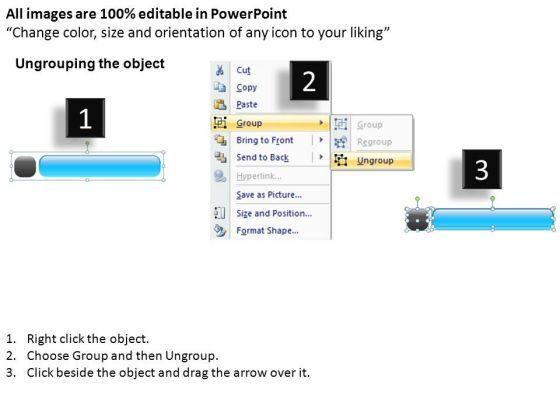Select the blue rounded bar under step 1
This screenshot has height=420, width=560.
point(100,166)
